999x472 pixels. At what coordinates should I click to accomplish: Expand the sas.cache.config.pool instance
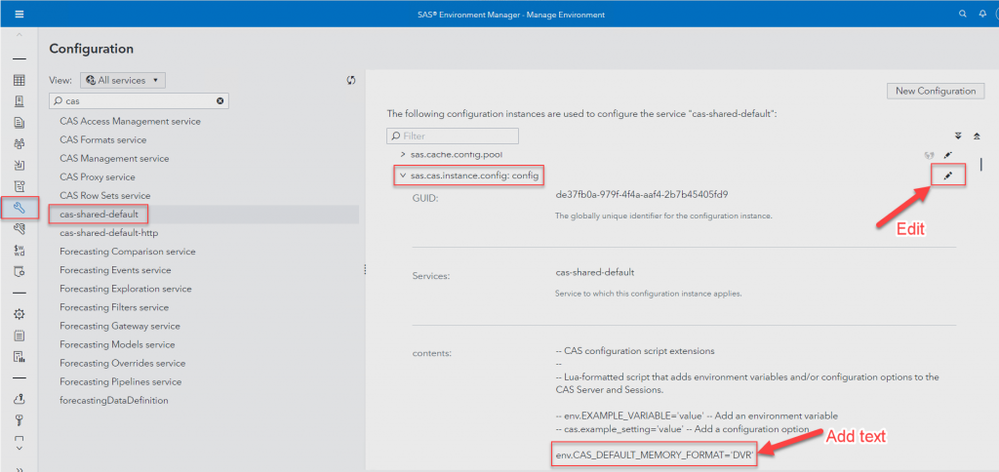pyautogui.click(x=402, y=155)
